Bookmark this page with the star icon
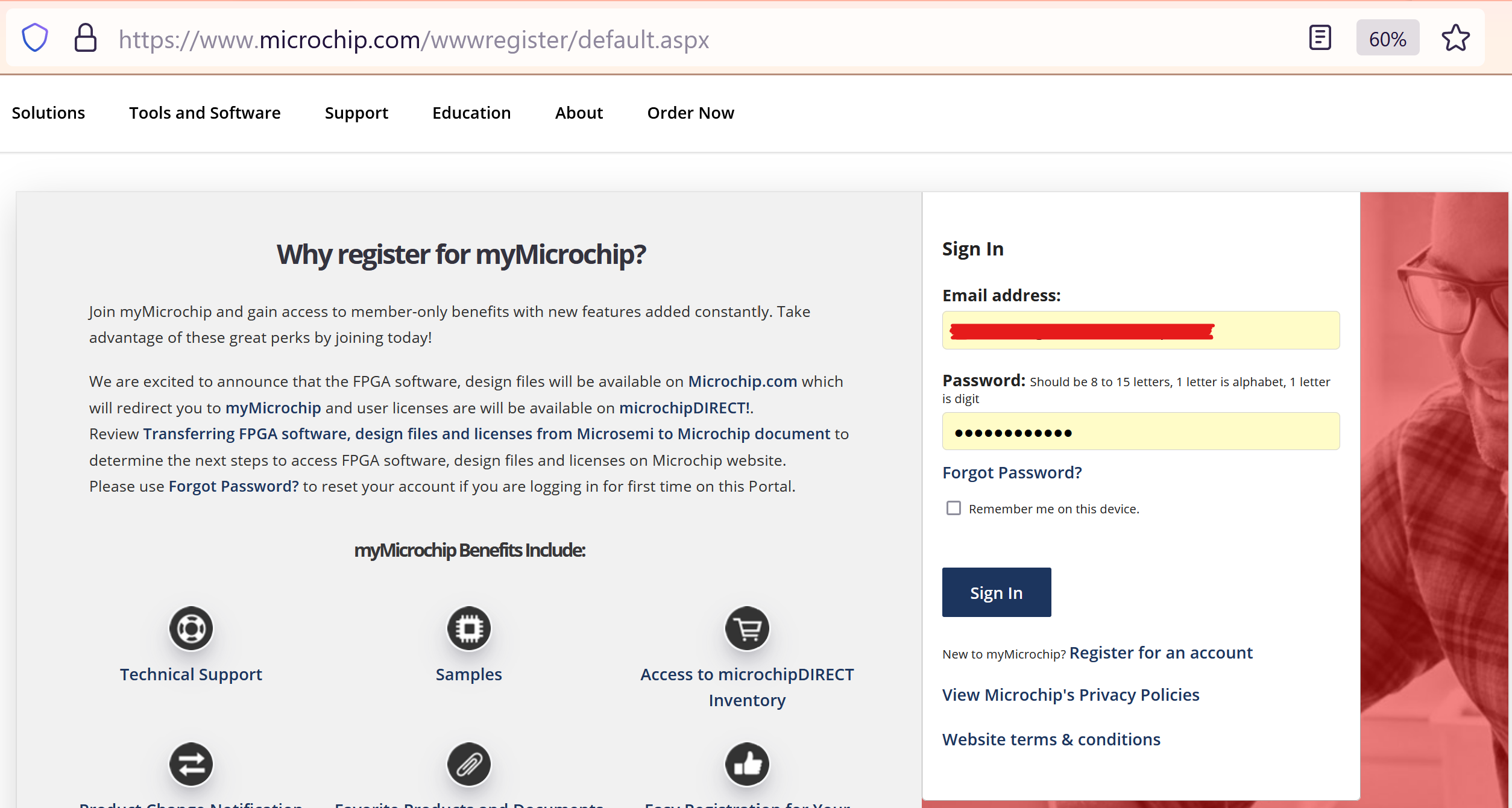 (x=1455, y=38)
